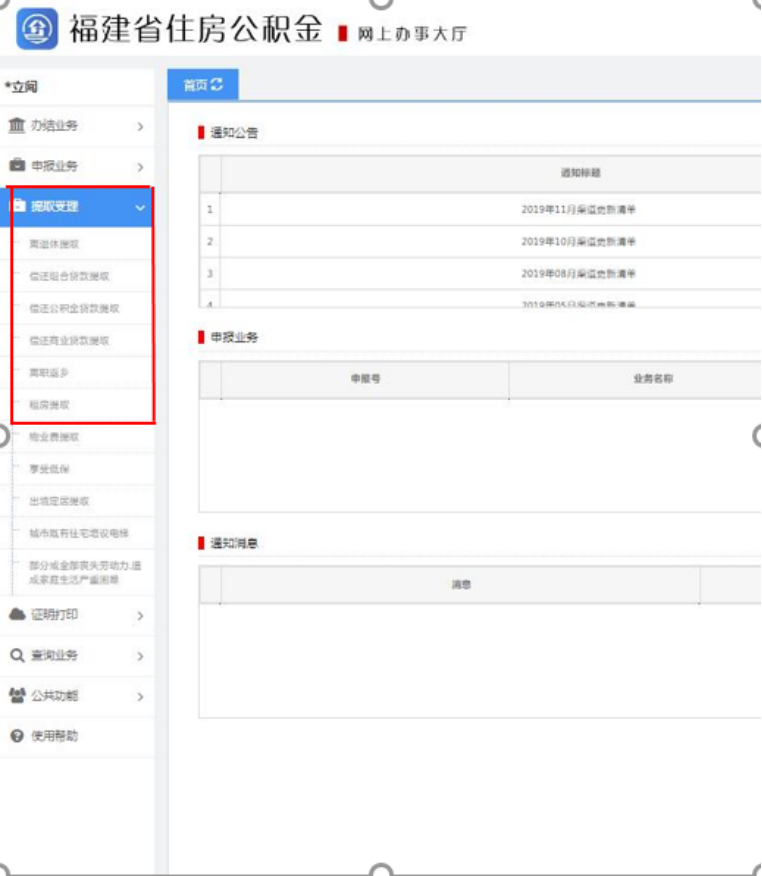
Task: Open the 2019年11月 notice link
Action: coord(579,210)
